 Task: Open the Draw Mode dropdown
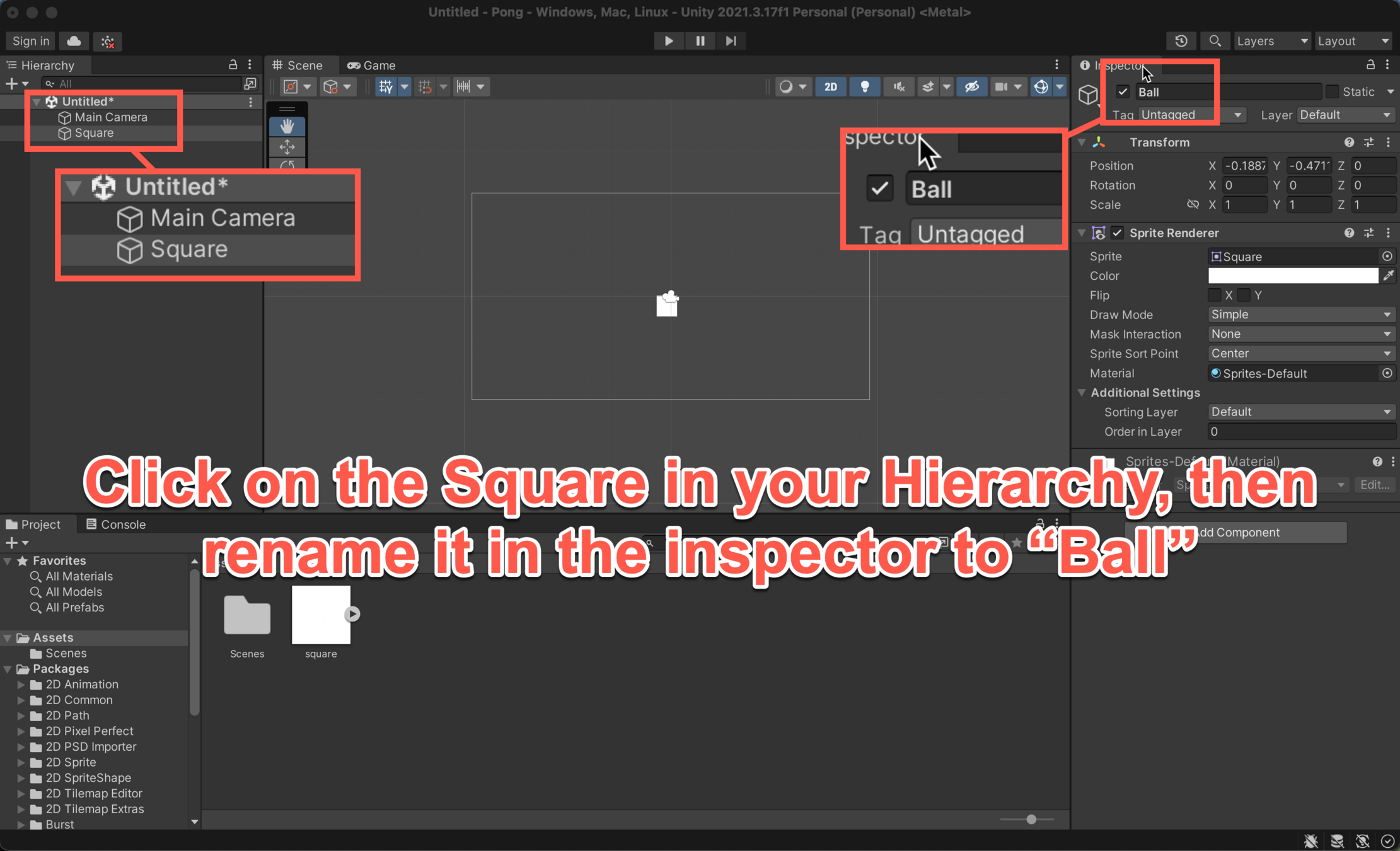(1300, 315)
